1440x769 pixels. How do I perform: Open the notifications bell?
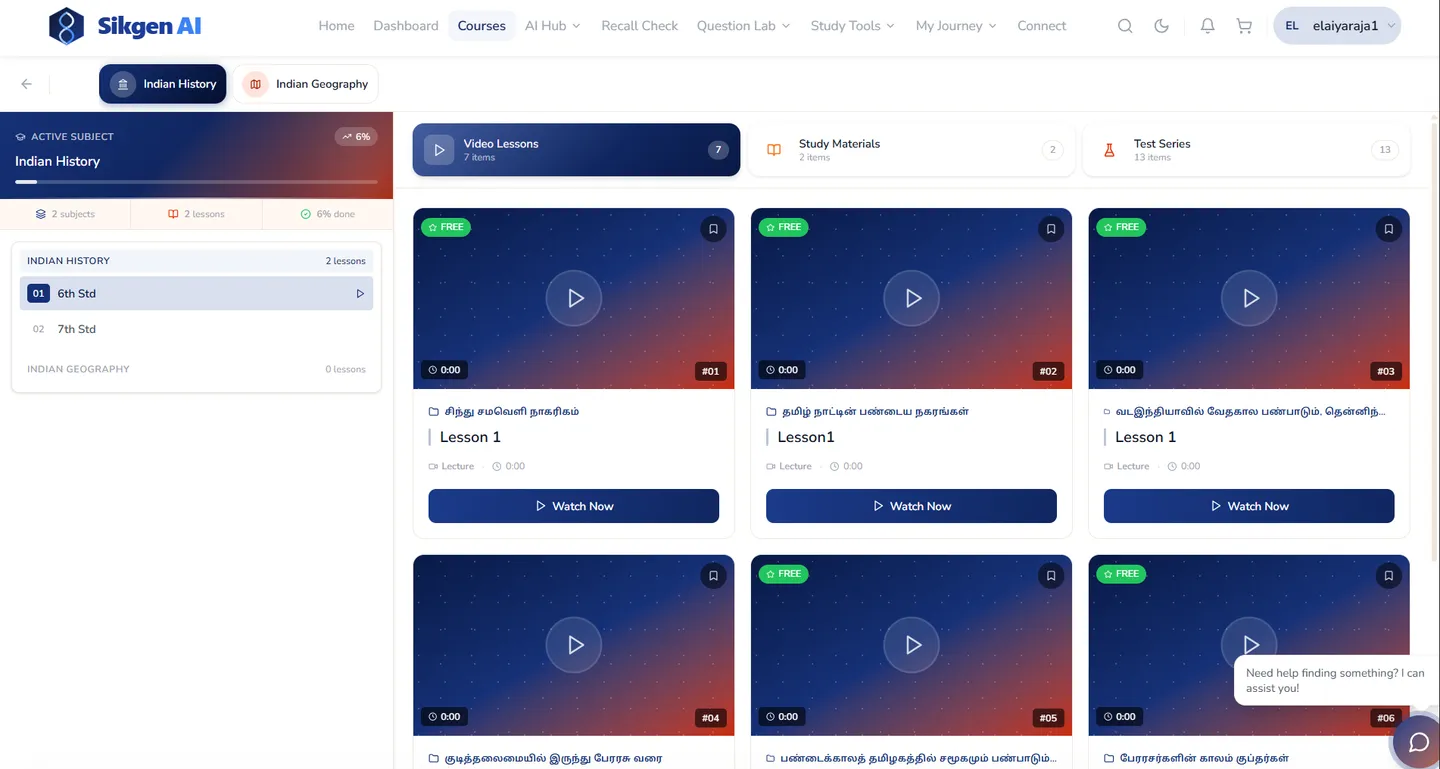pos(1208,26)
